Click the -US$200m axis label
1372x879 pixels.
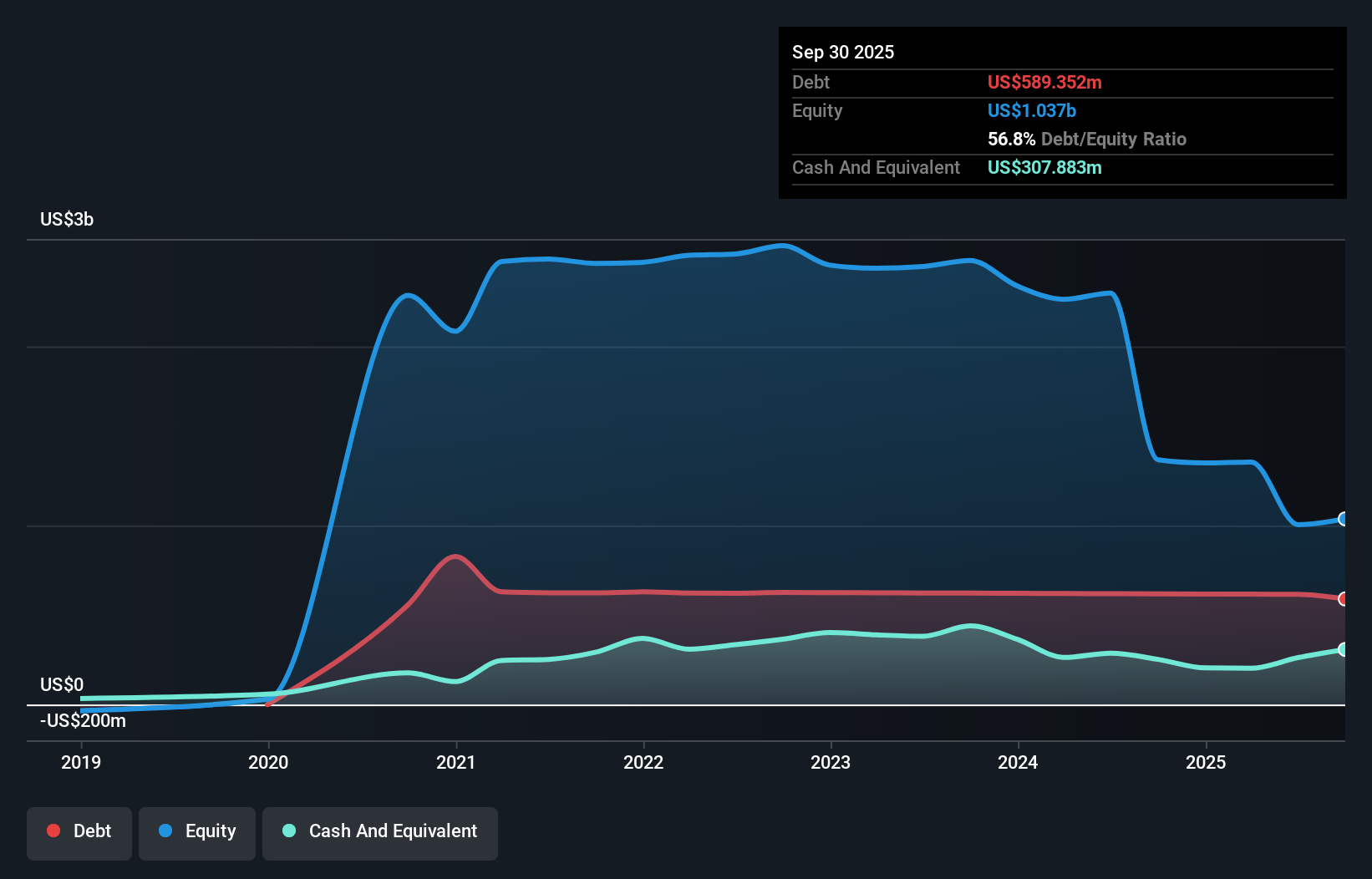click(x=83, y=720)
